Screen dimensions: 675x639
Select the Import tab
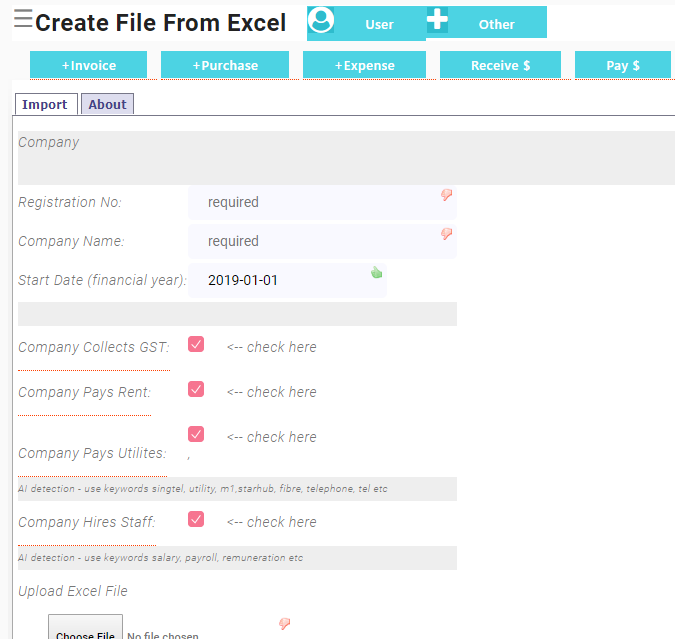click(x=45, y=104)
